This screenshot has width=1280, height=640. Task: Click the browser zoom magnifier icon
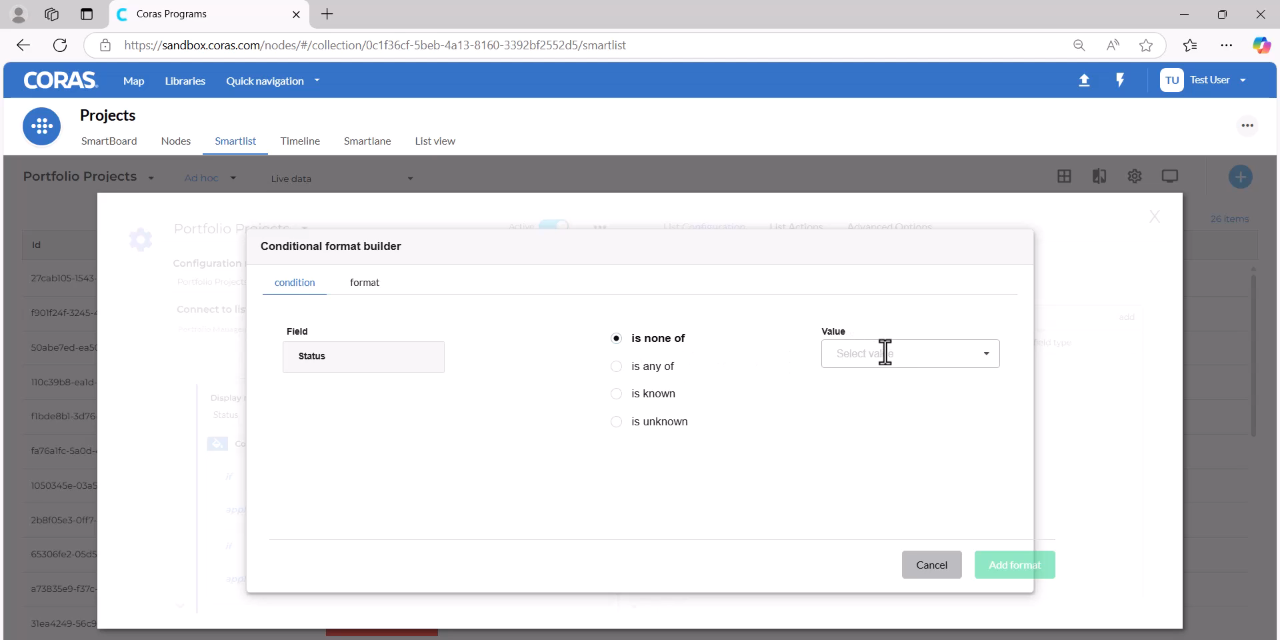pyautogui.click(x=1079, y=45)
